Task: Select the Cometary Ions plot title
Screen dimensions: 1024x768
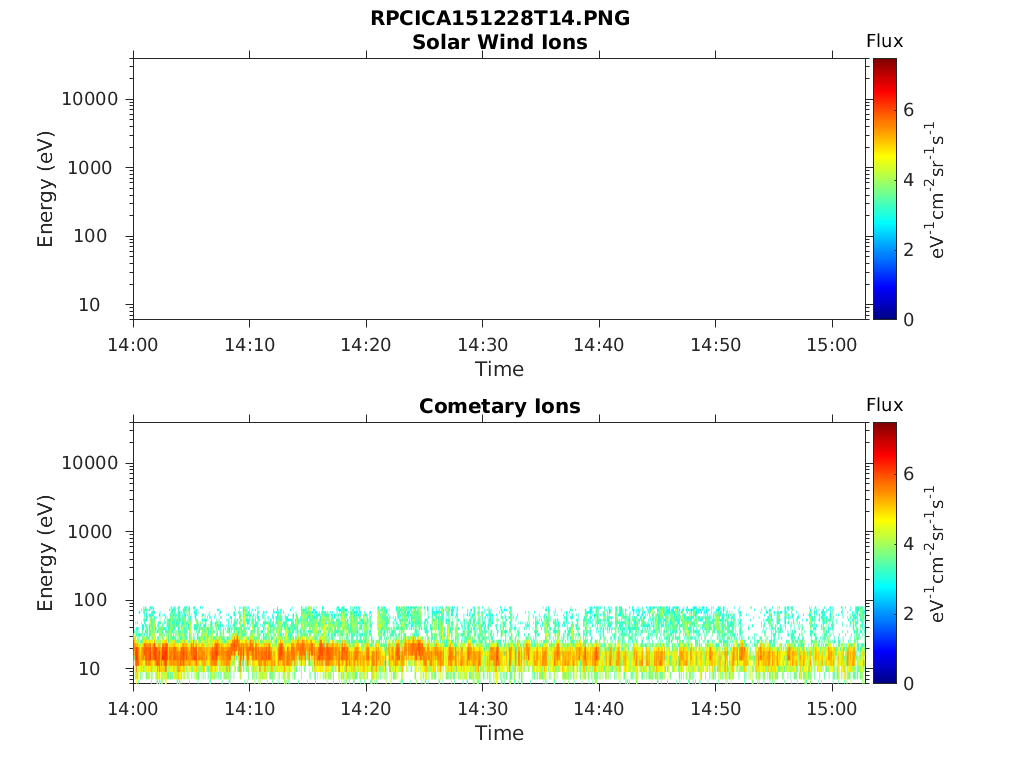Action: (x=500, y=406)
